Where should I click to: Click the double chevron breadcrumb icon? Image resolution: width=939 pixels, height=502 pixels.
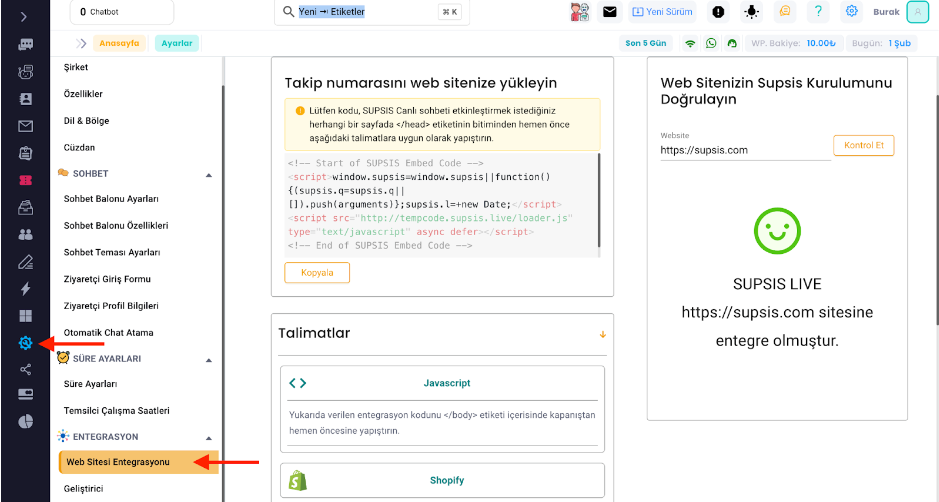click(81, 43)
